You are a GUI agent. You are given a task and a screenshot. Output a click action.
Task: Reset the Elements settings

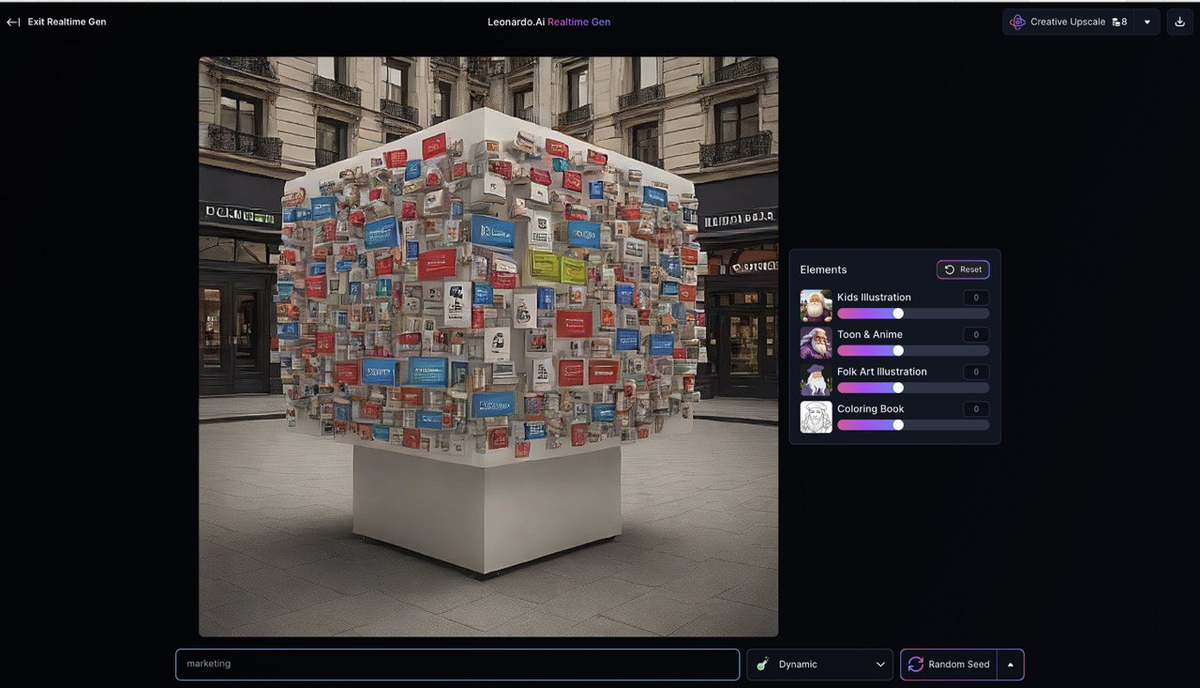pos(963,269)
